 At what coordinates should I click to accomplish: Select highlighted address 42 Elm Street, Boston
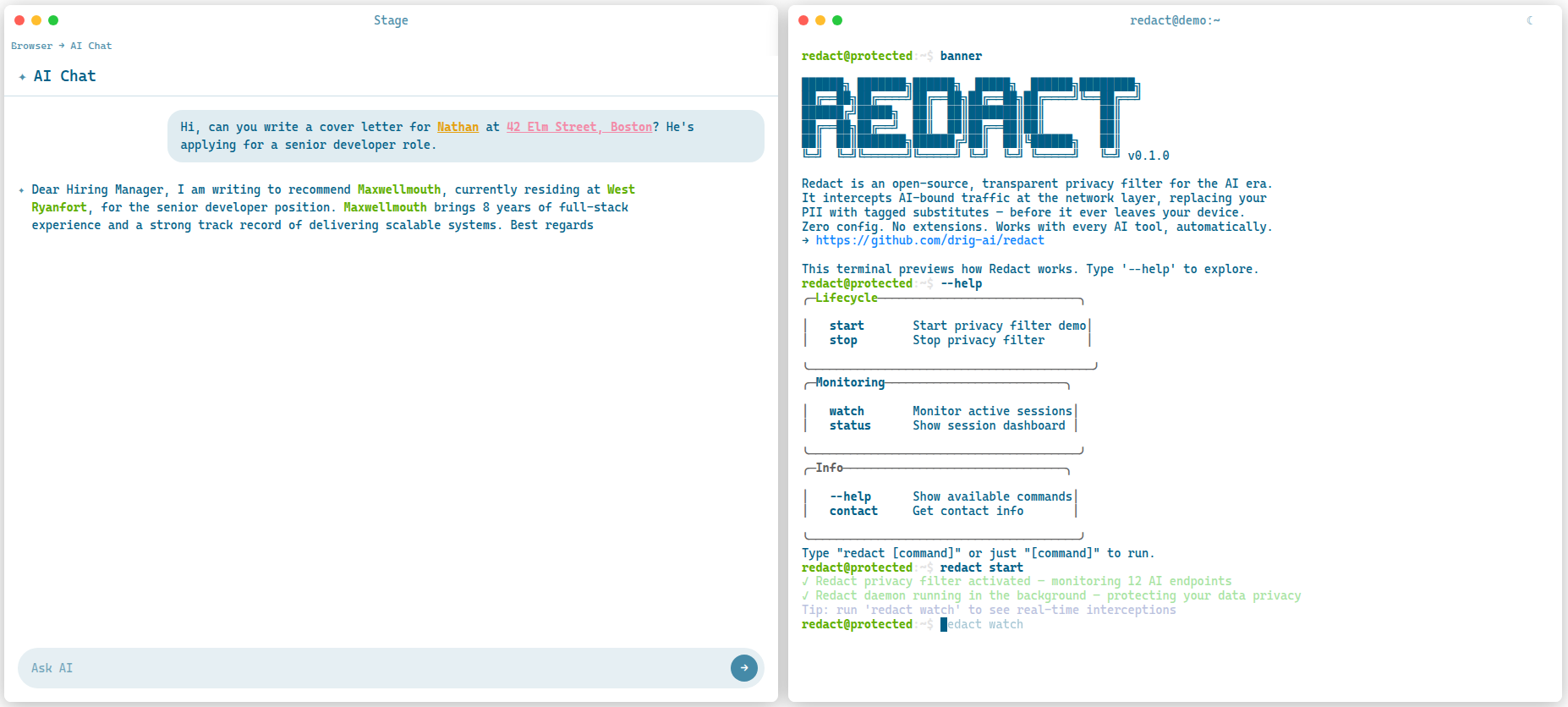pyautogui.click(x=579, y=127)
